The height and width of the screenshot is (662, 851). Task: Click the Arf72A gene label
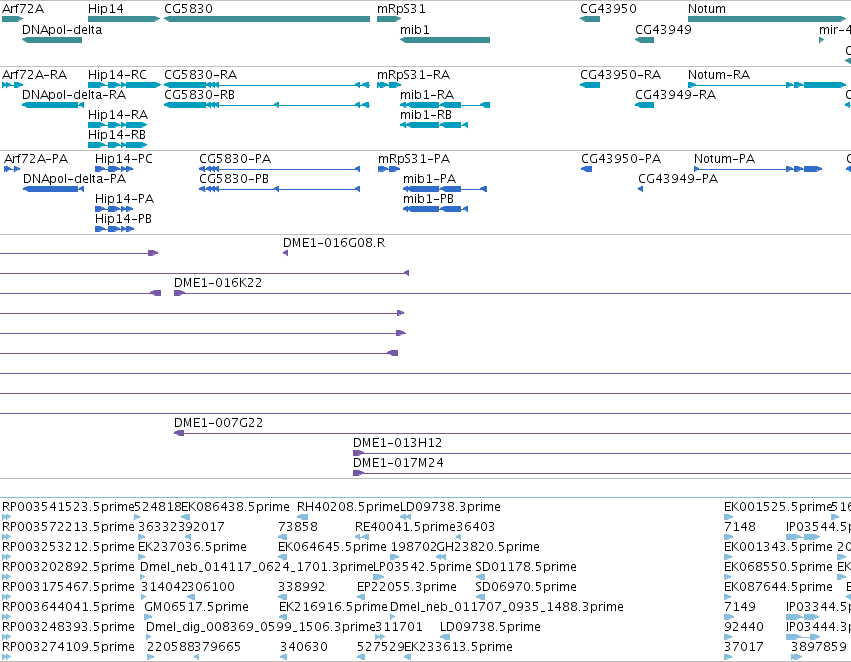23,9
